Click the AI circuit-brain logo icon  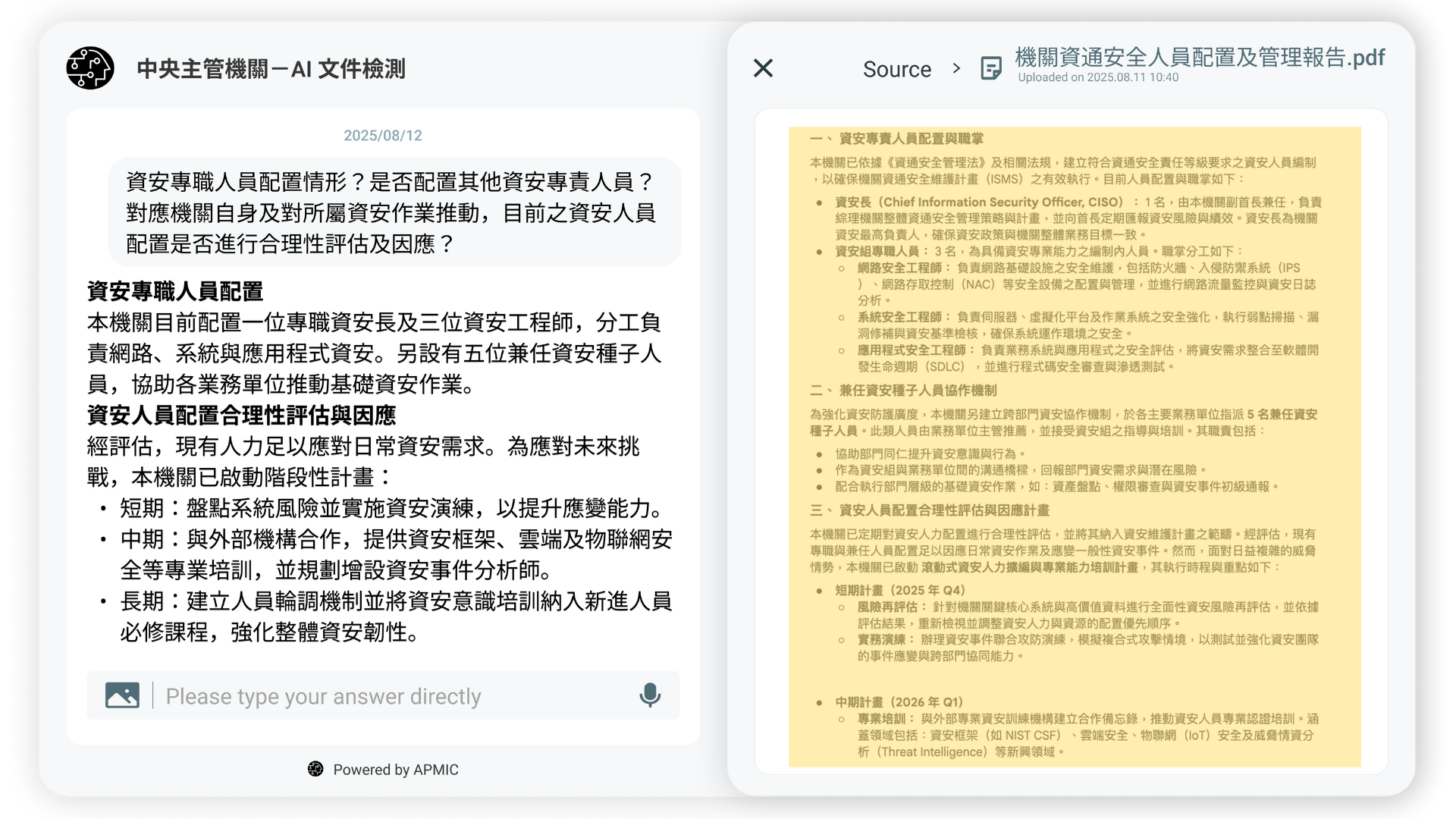[x=90, y=68]
